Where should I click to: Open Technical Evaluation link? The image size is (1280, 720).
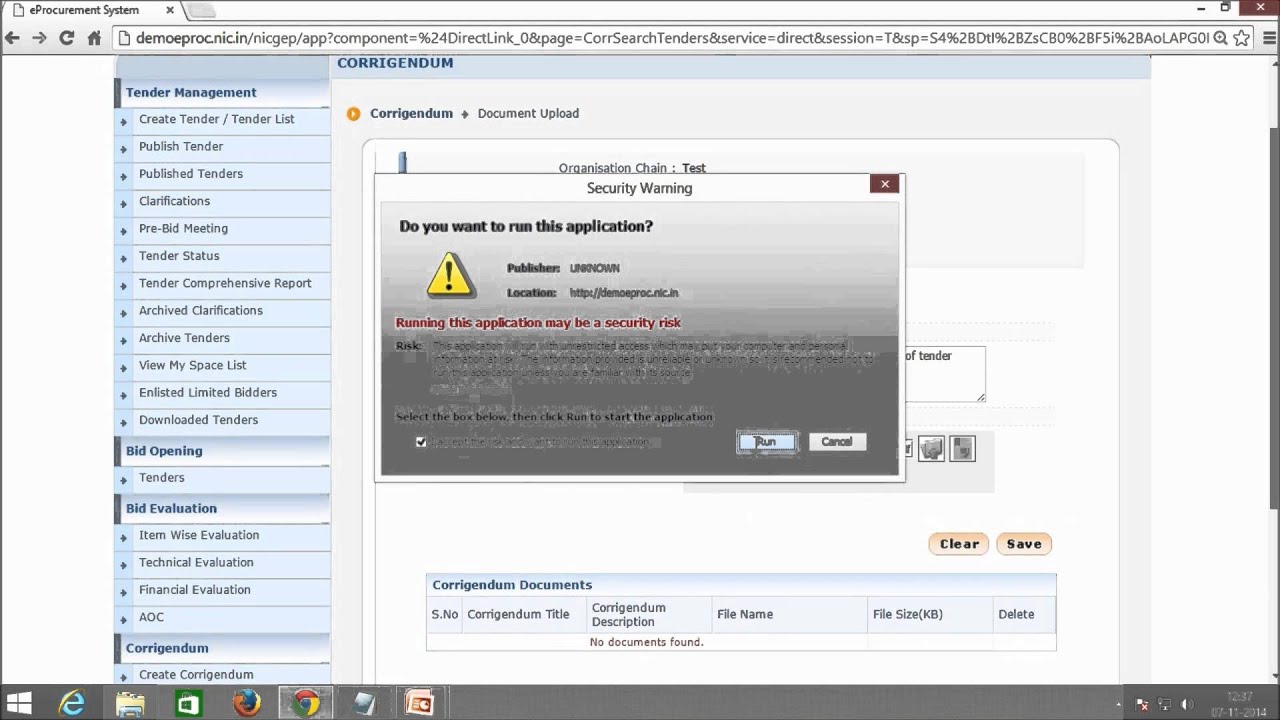(196, 562)
